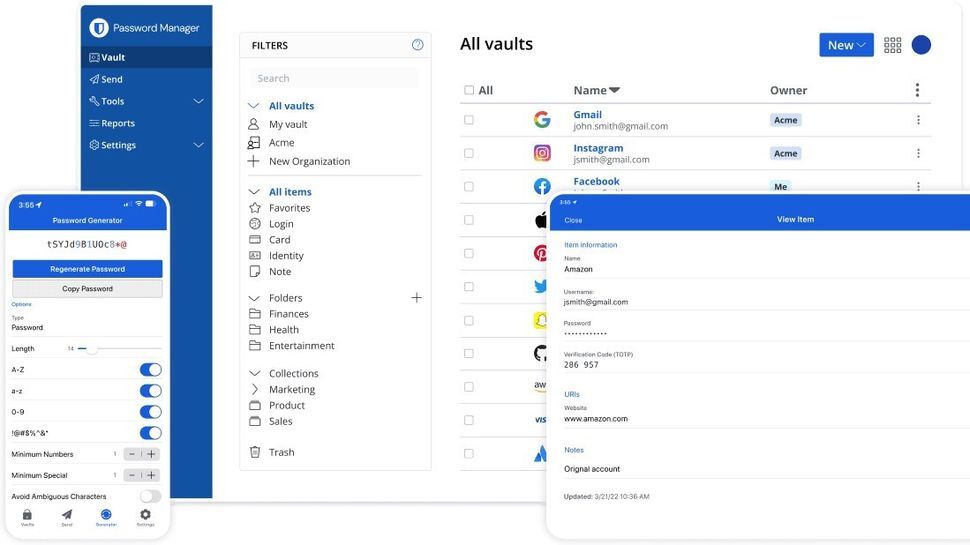Click the Login globe icon
Image resolution: width=970 pixels, height=545 pixels.
[255, 224]
